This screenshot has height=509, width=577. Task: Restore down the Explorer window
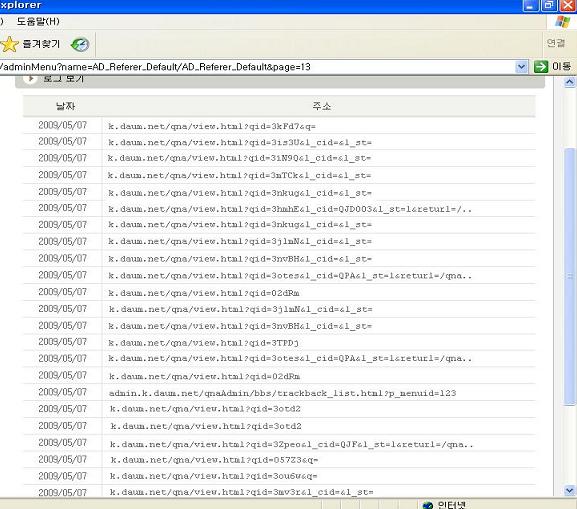549,6
